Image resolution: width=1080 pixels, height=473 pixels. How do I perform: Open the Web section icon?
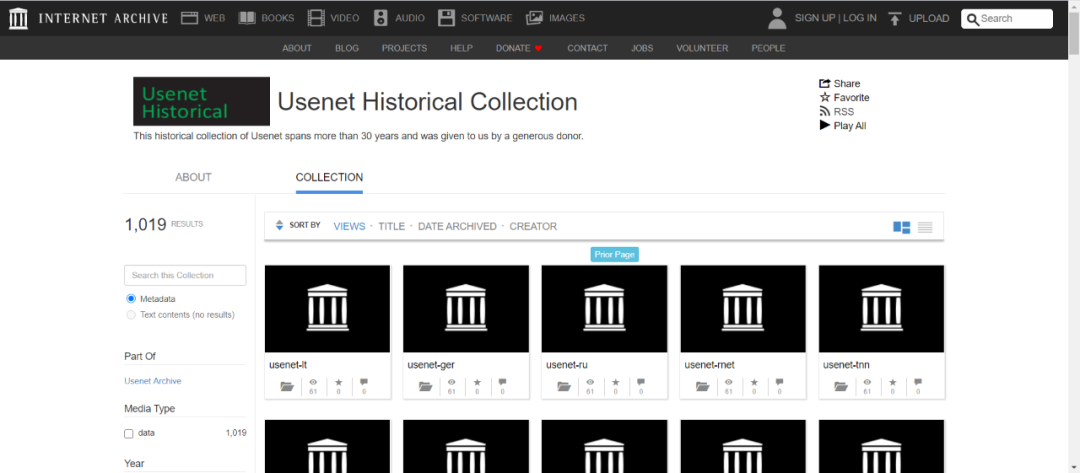[189, 18]
